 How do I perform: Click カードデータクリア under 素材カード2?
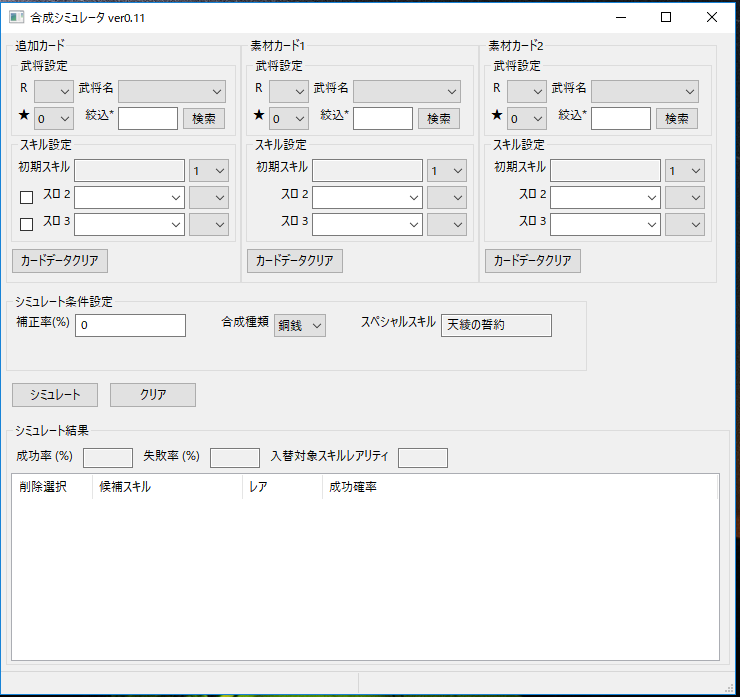[533, 260]
